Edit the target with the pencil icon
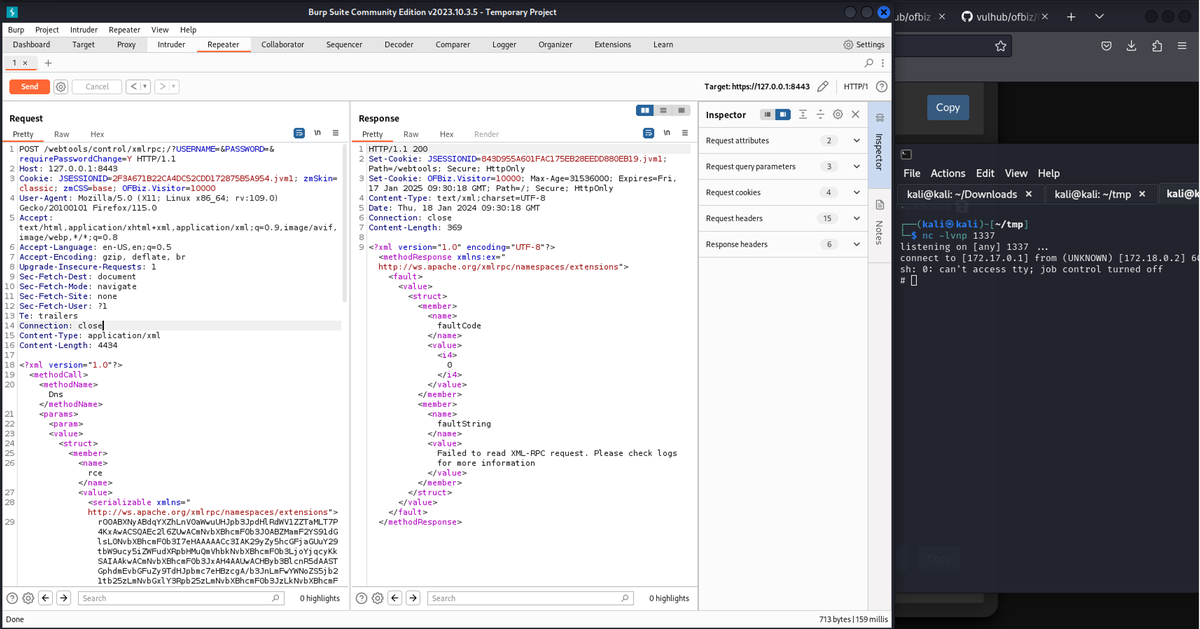 [822, 87]
